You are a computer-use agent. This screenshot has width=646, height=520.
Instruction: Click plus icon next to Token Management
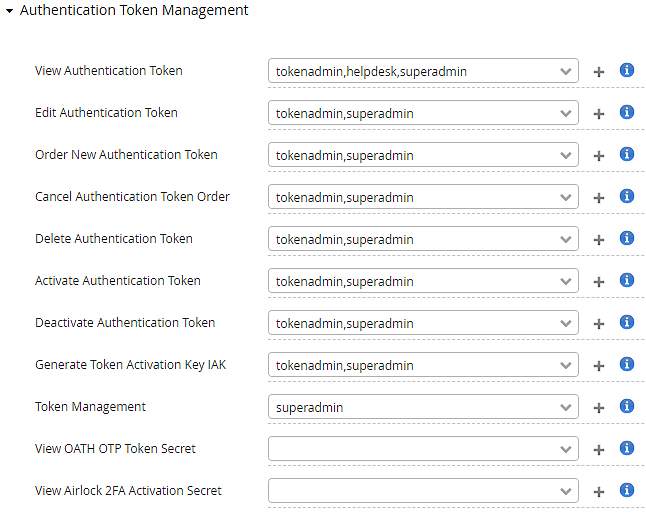(599, 408)
